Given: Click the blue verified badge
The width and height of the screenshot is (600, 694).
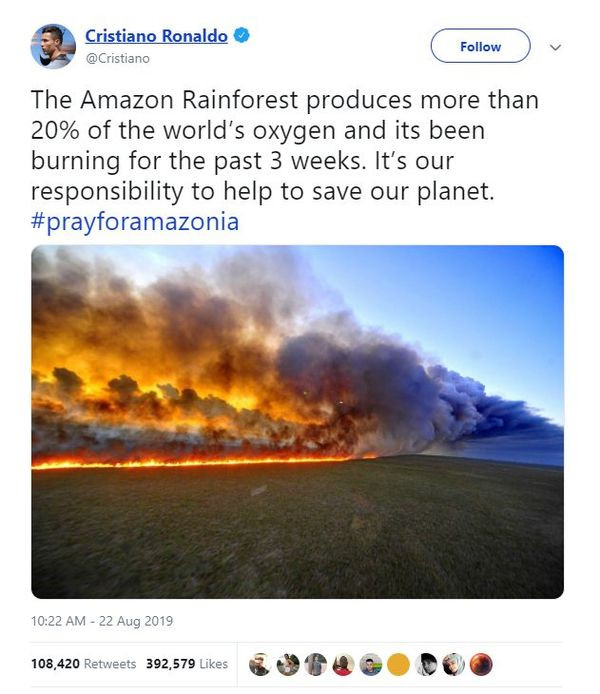Looking at the screenshot, I should (x=242, y=36).
